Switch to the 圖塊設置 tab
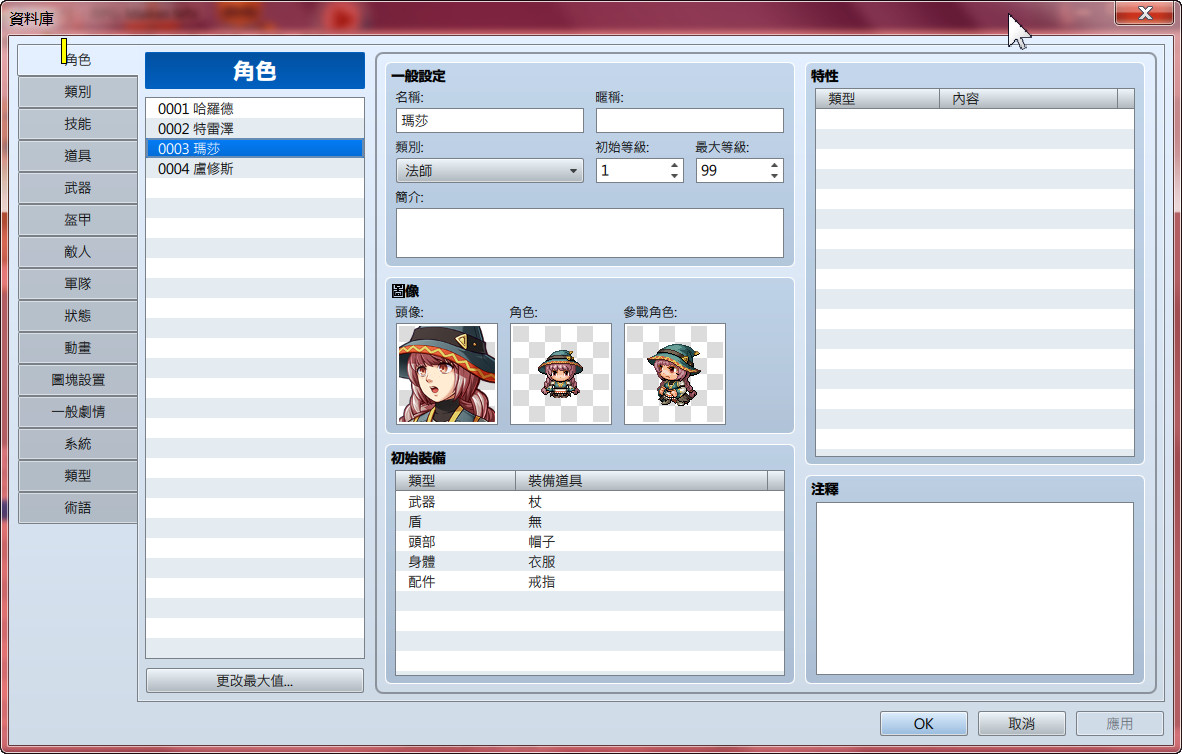1182x754 pixels. [78, 380]
